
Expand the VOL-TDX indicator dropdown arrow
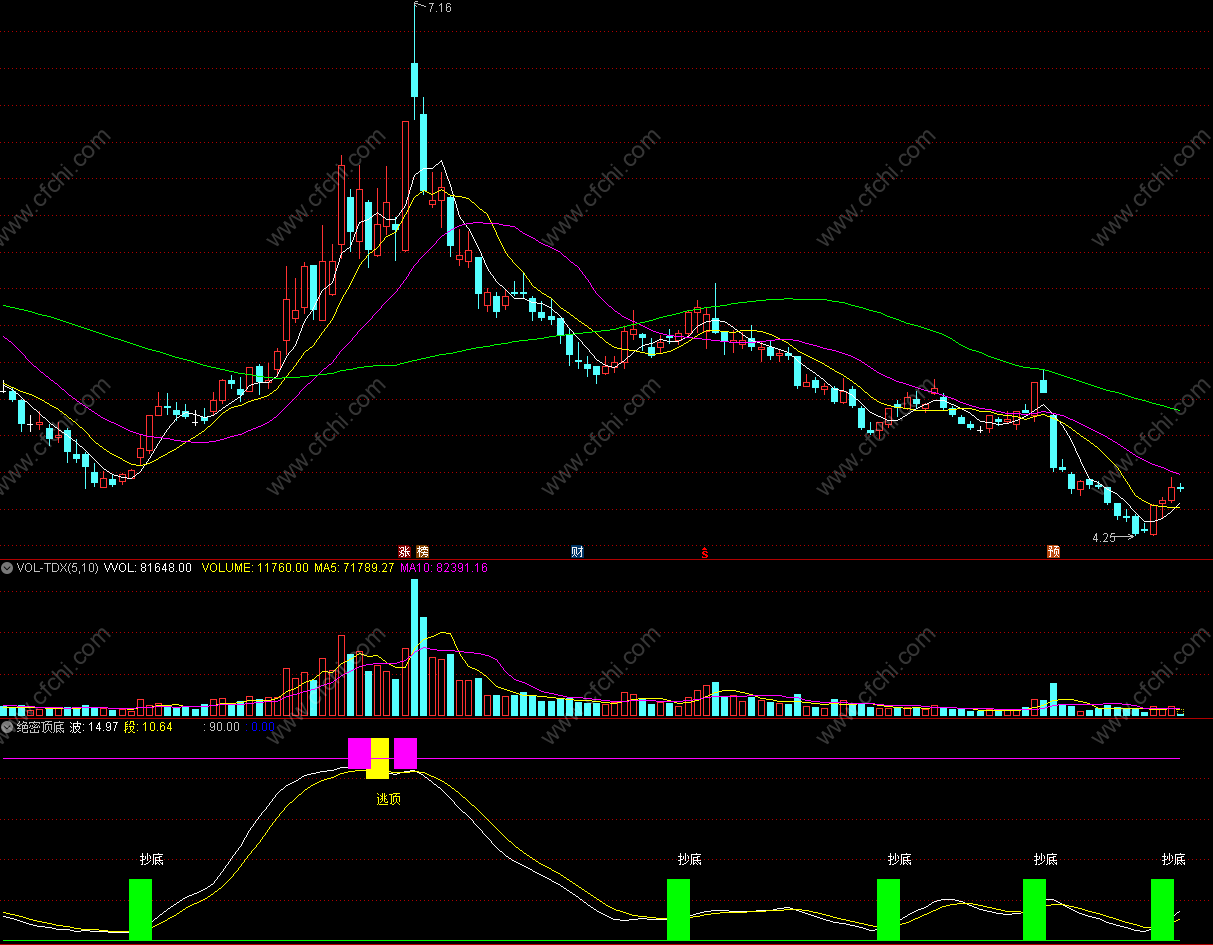tap(7, 568)
